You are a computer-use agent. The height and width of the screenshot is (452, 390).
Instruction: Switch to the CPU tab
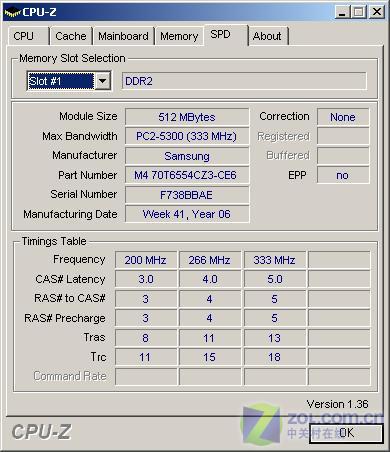point(28,36)
